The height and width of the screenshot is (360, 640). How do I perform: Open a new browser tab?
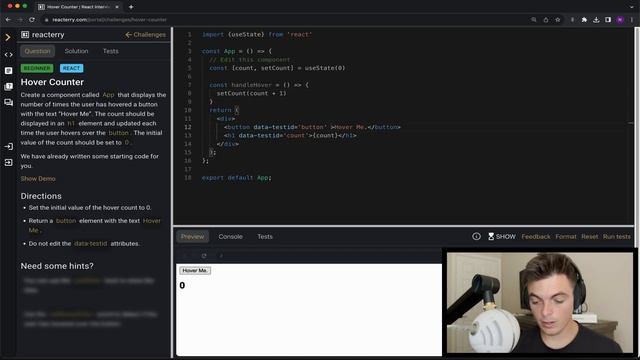pyautogui.click(x=131, y=7)
